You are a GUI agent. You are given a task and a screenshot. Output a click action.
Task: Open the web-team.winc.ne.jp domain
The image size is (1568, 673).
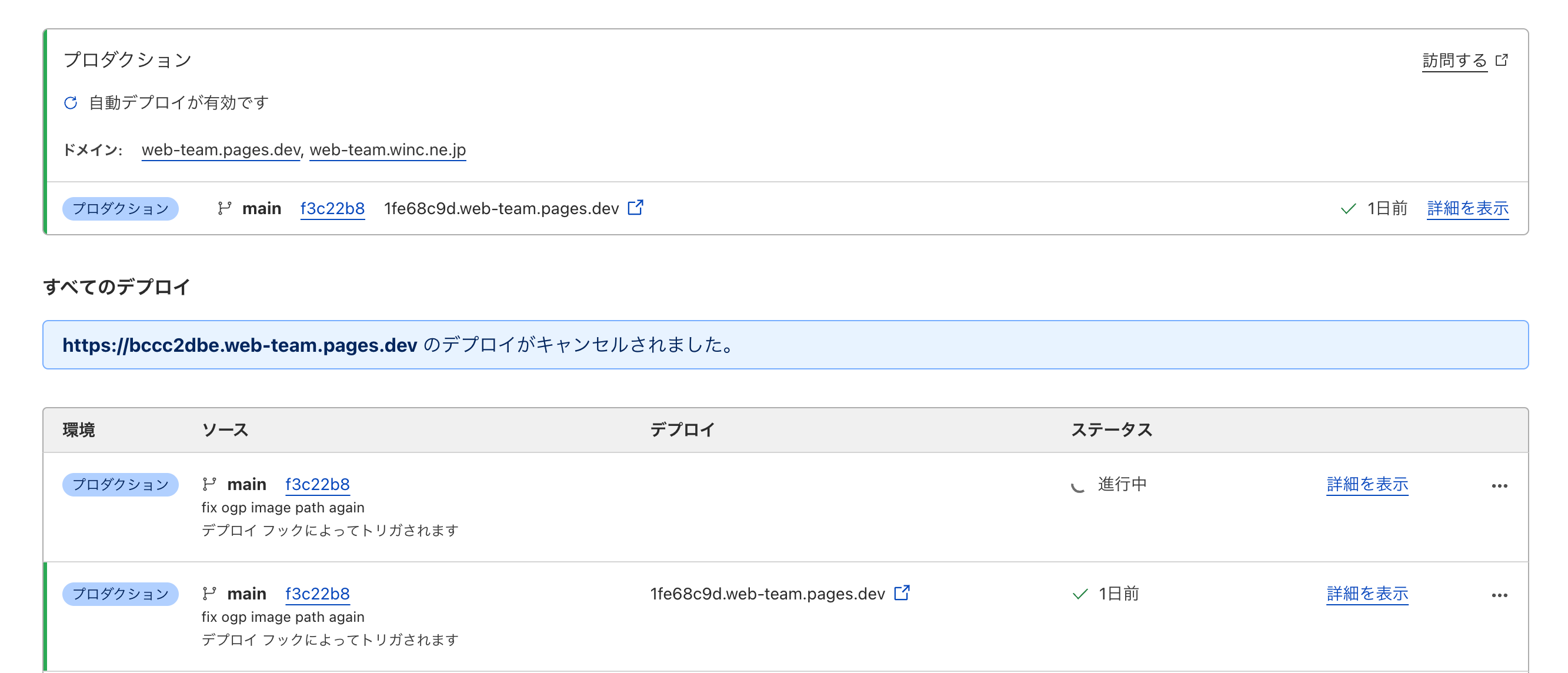[x=388, y=149]
